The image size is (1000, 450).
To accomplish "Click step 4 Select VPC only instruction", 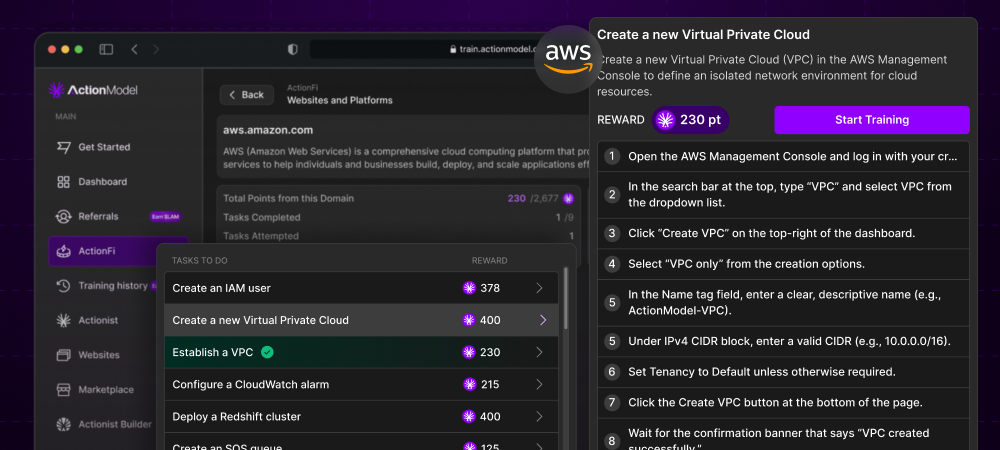I will coord(783,264).
